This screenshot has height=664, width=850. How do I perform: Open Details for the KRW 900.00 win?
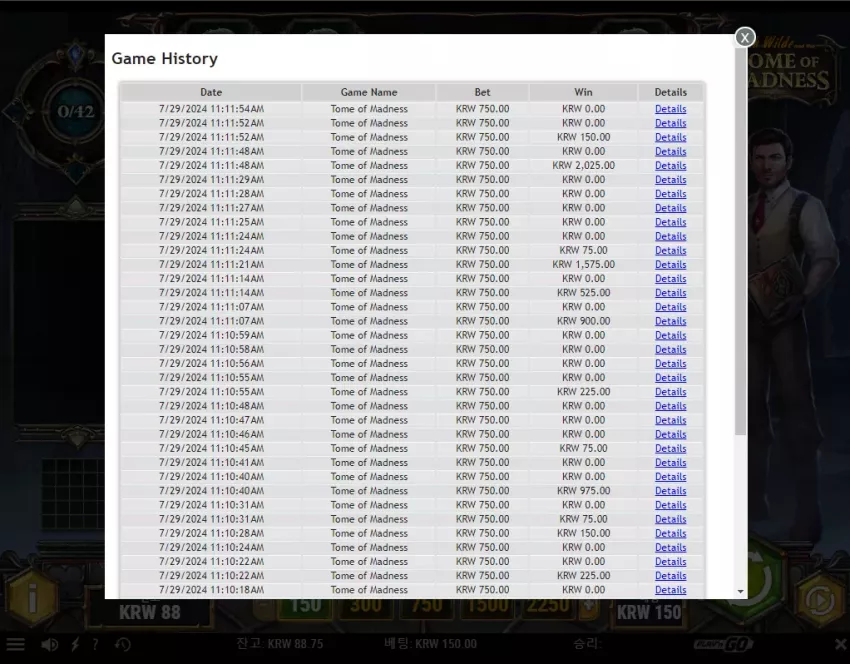click(671, 321)
